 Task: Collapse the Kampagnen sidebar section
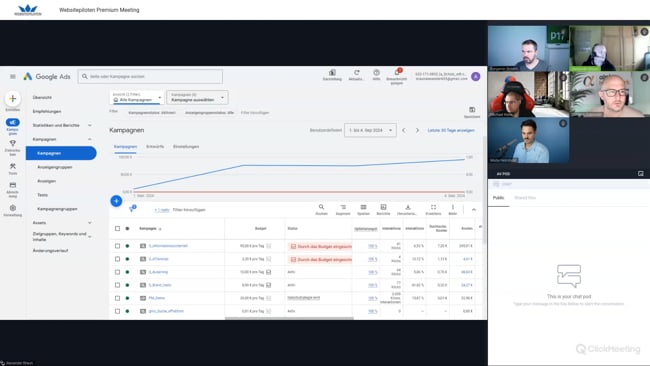(90, 139)
